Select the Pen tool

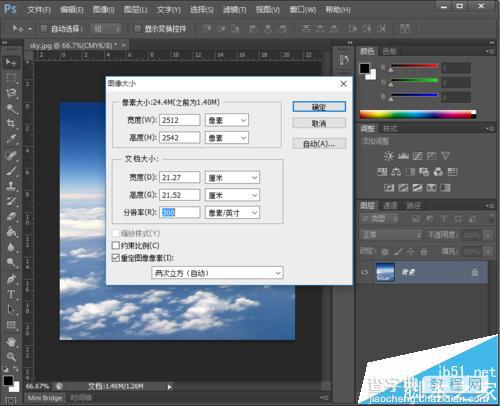11,279
